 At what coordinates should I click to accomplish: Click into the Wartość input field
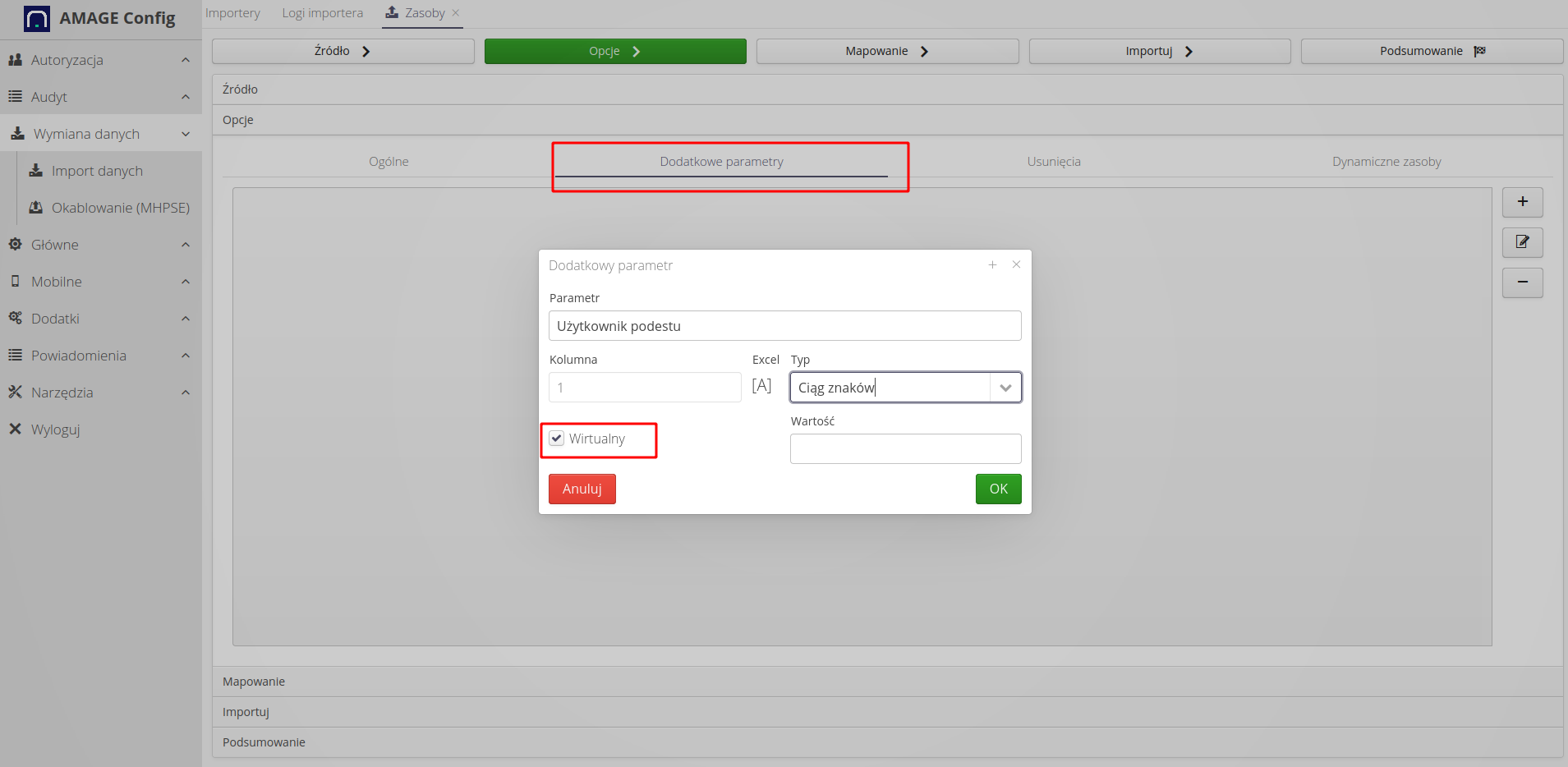(905, 449)
